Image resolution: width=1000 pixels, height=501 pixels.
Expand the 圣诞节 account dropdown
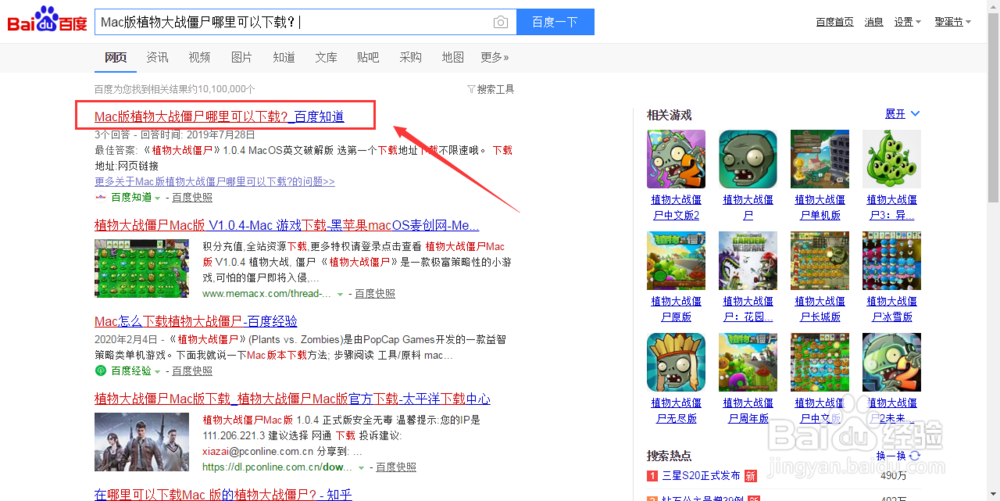[x=953, y=22]
